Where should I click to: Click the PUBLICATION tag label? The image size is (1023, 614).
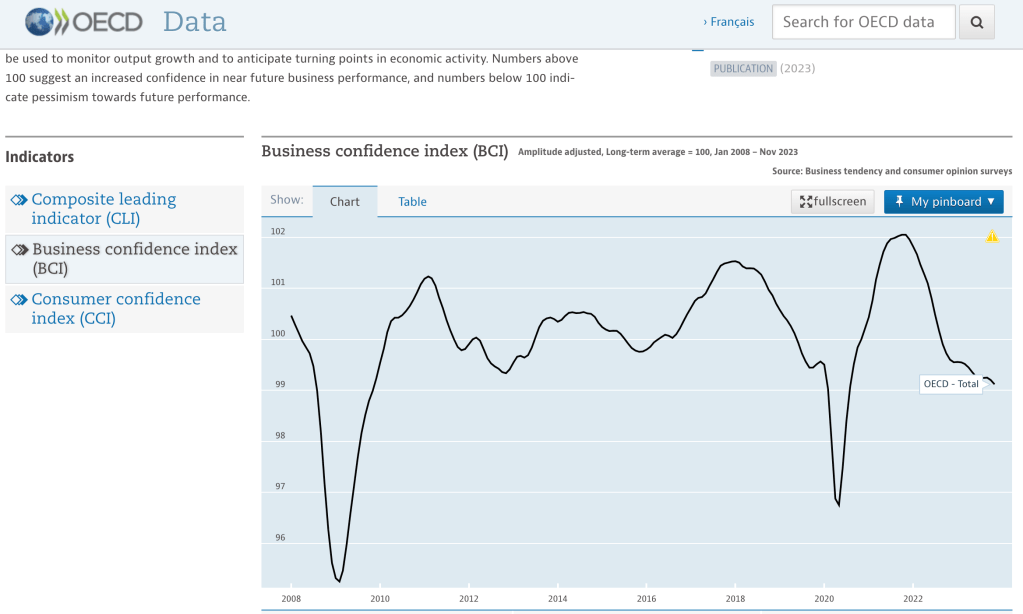click(743, 69)
